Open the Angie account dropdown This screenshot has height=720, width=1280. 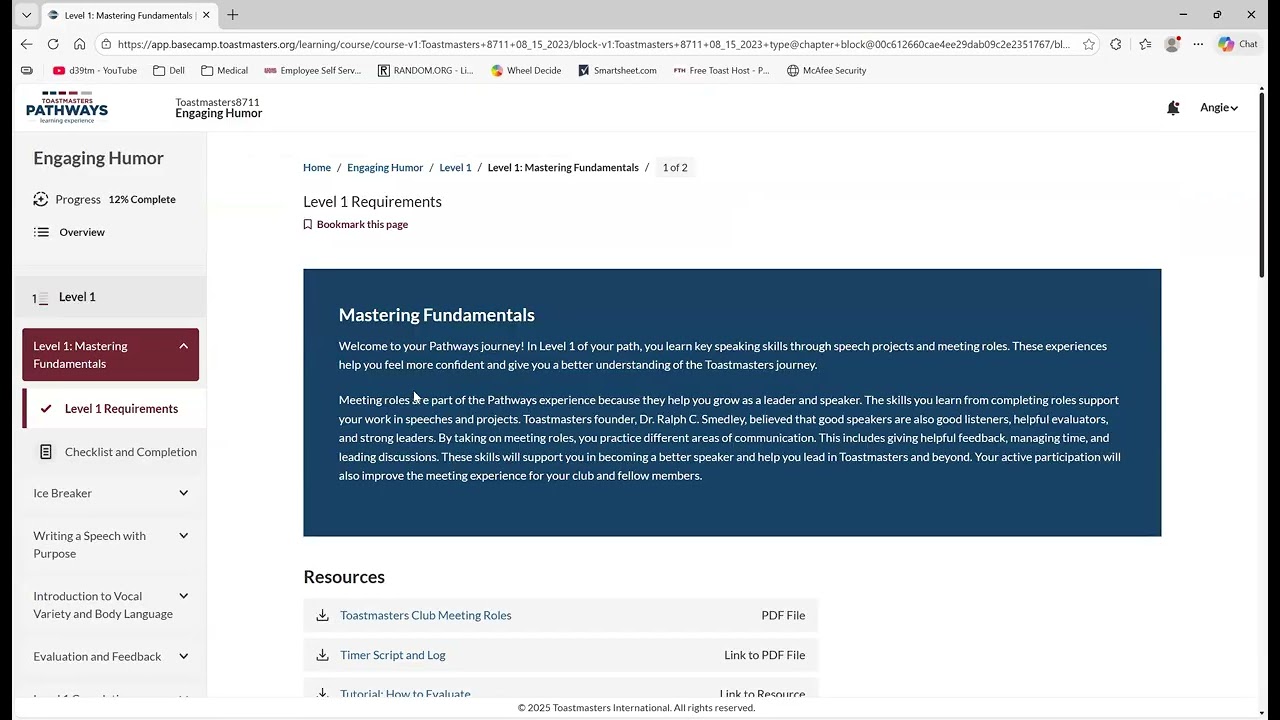click(x=1219, y=108)
